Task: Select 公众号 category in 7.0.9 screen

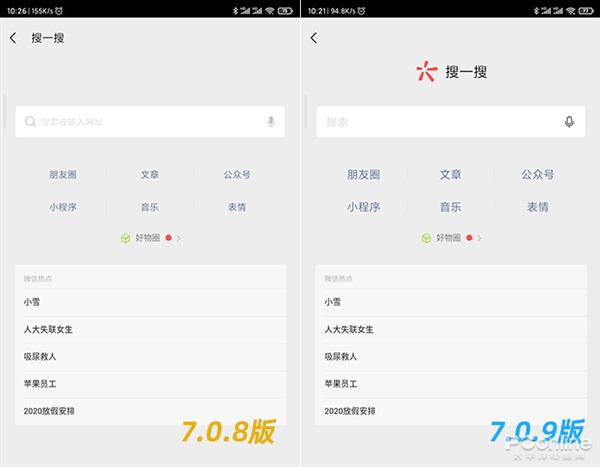Action: [538, 175]
